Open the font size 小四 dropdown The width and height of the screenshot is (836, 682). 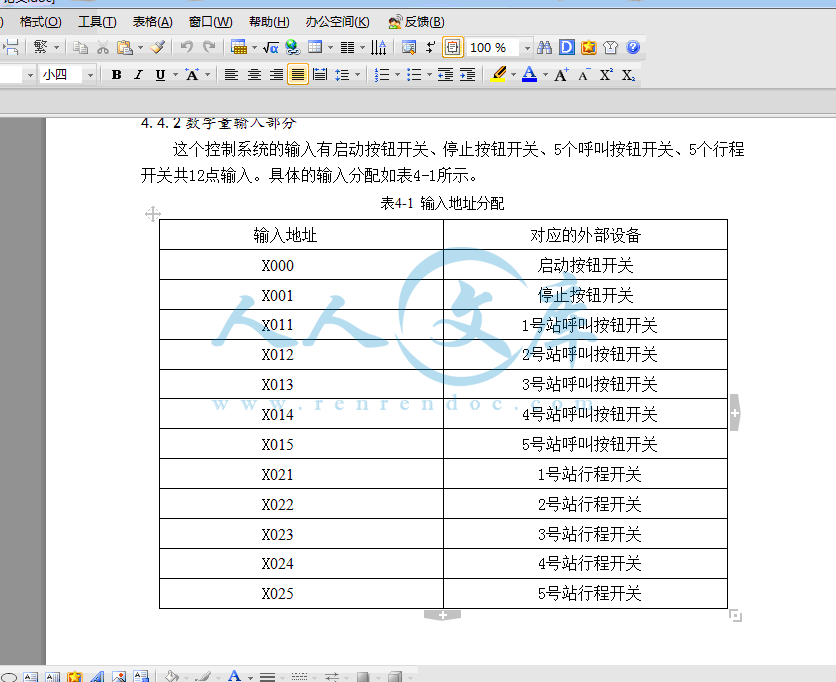pyautogui.click(x=91, y=75)
